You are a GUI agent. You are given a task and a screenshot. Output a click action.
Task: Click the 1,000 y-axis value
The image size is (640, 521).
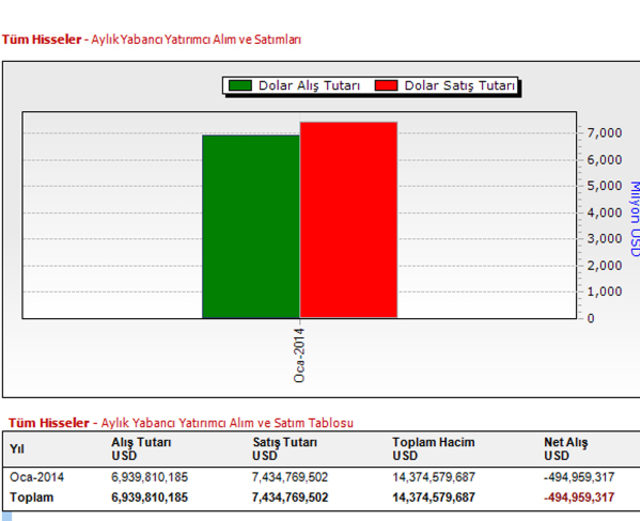[604, 292]
